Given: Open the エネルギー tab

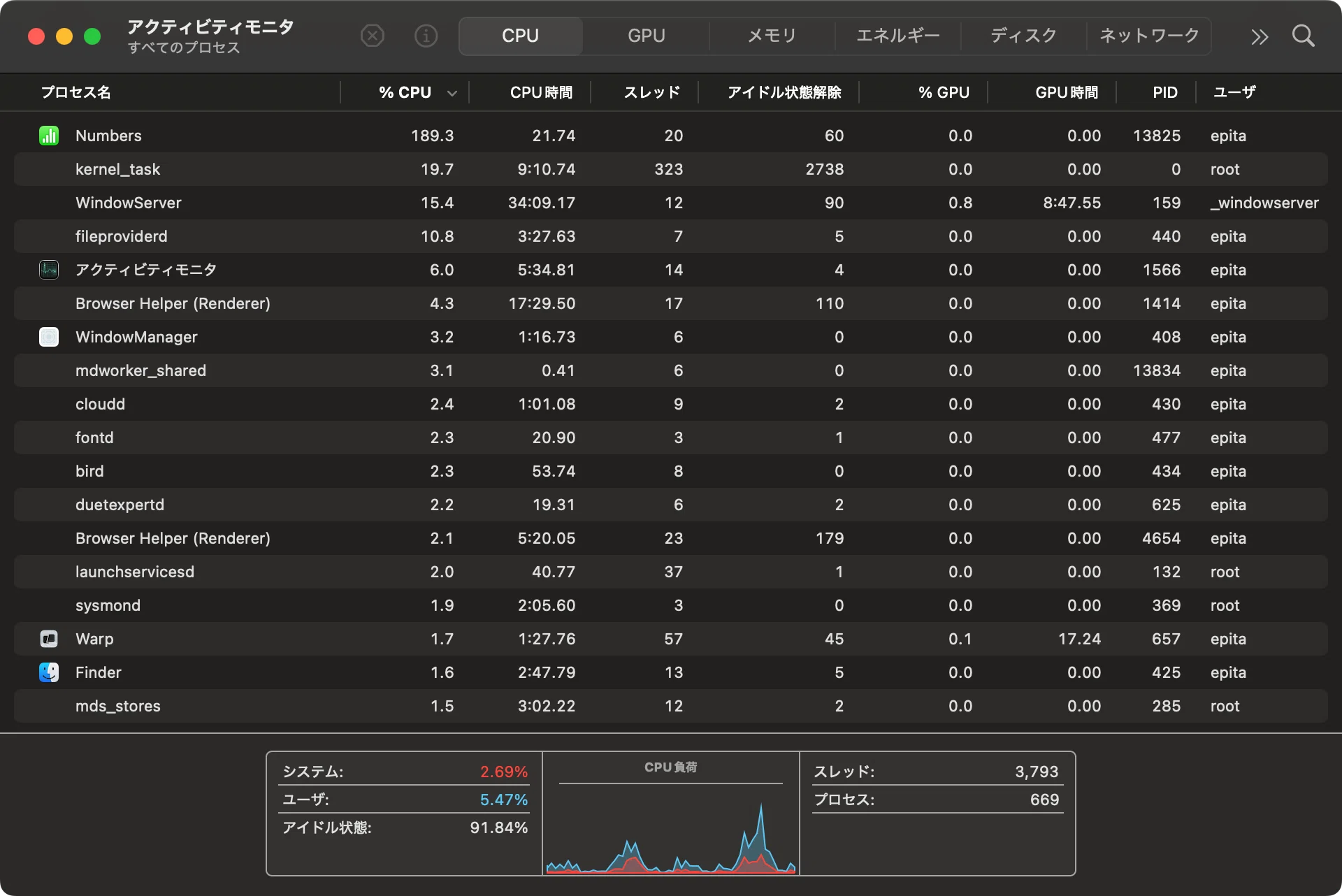Looking at the screenshot, I should tap(898, 36).
